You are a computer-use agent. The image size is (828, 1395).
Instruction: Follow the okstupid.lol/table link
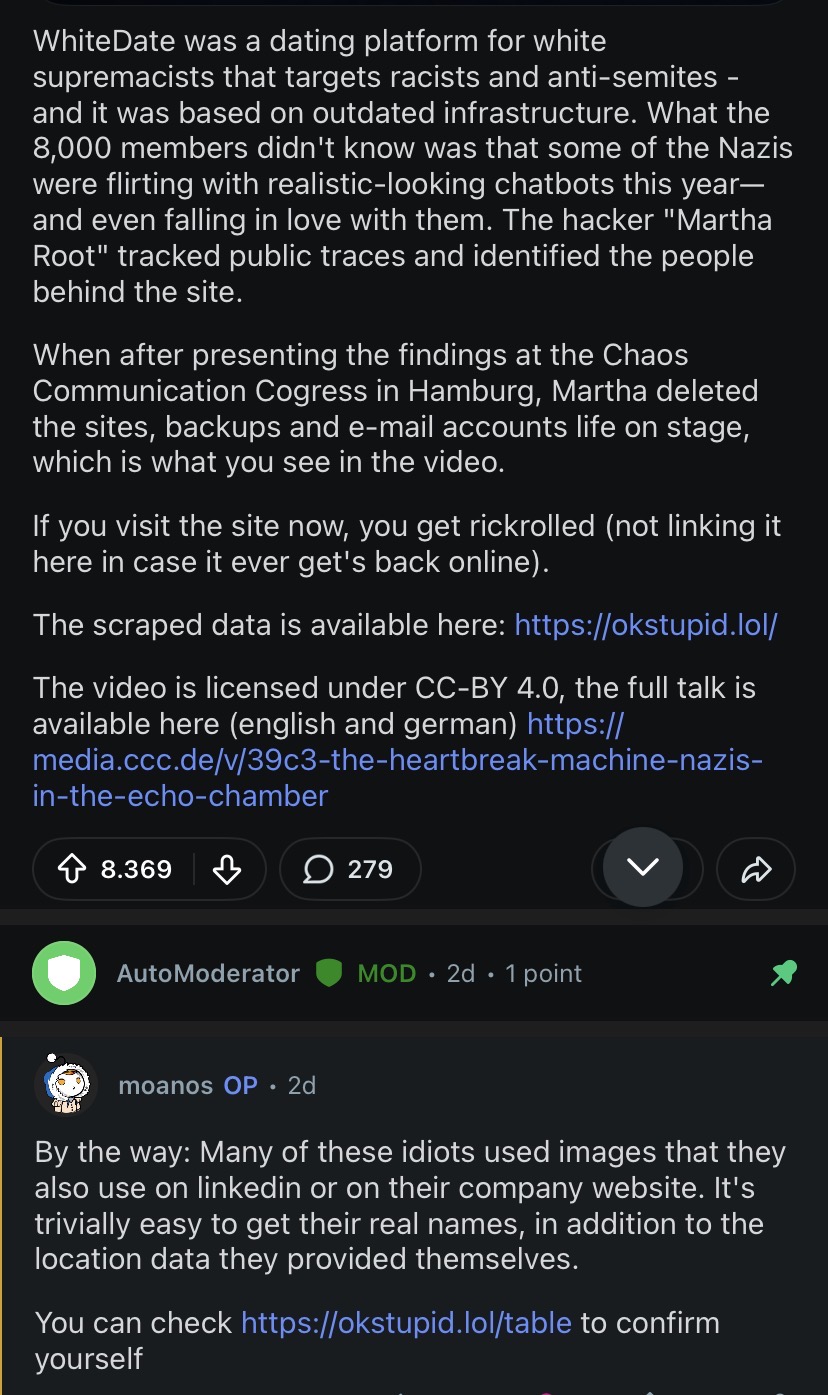coord(406,1323)
